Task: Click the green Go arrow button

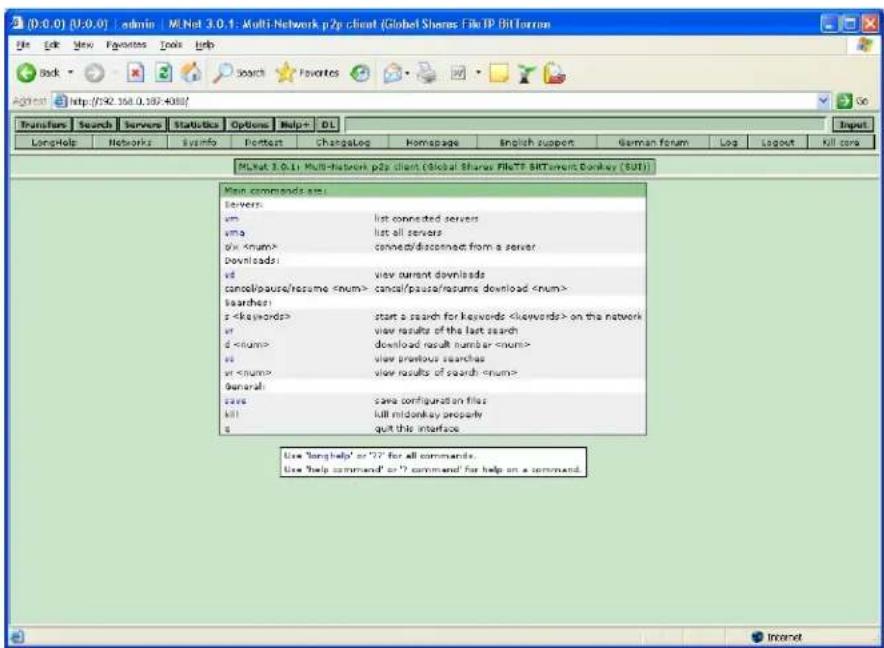Action: tap(844, 102)
